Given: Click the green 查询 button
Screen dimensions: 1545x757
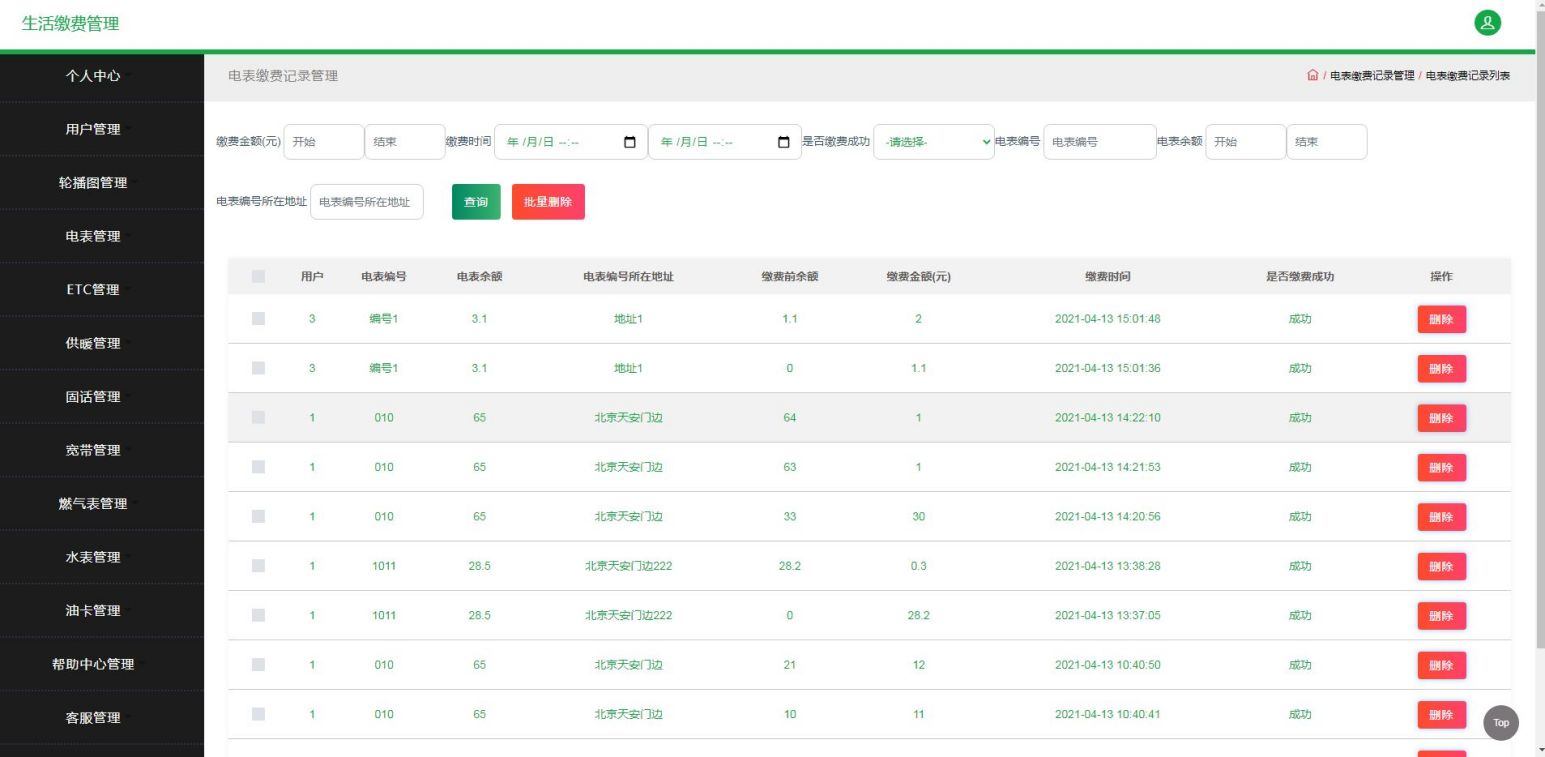Looking at the screenshot, I should tap(476, 202).
